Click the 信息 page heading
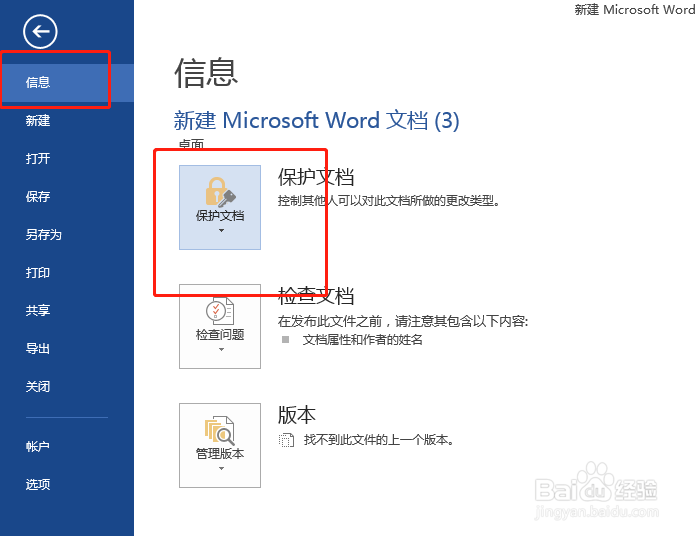Image resolution: width=697 pixels, height=536 pixels. 206,73
